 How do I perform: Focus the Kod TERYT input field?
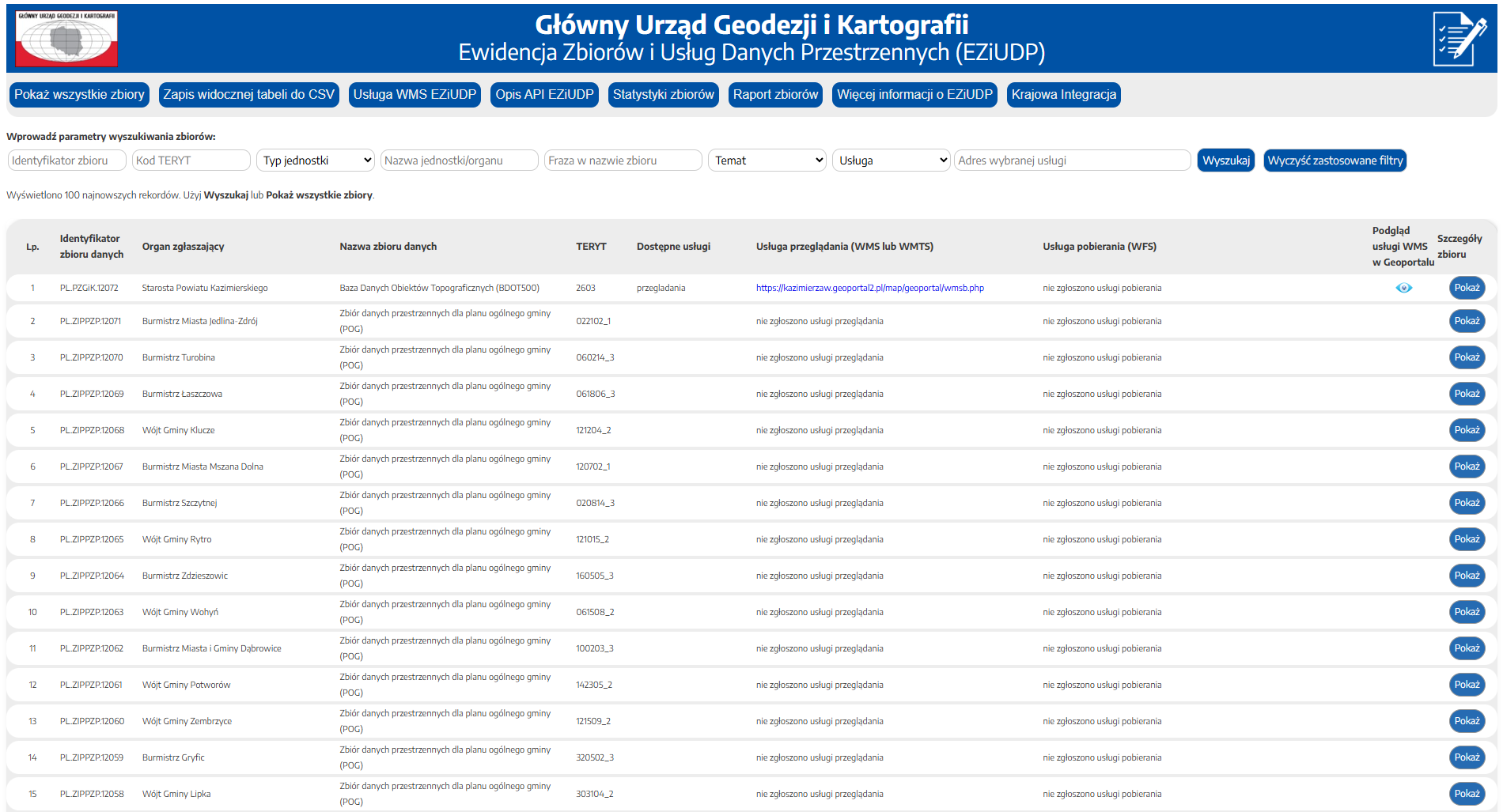191,161
